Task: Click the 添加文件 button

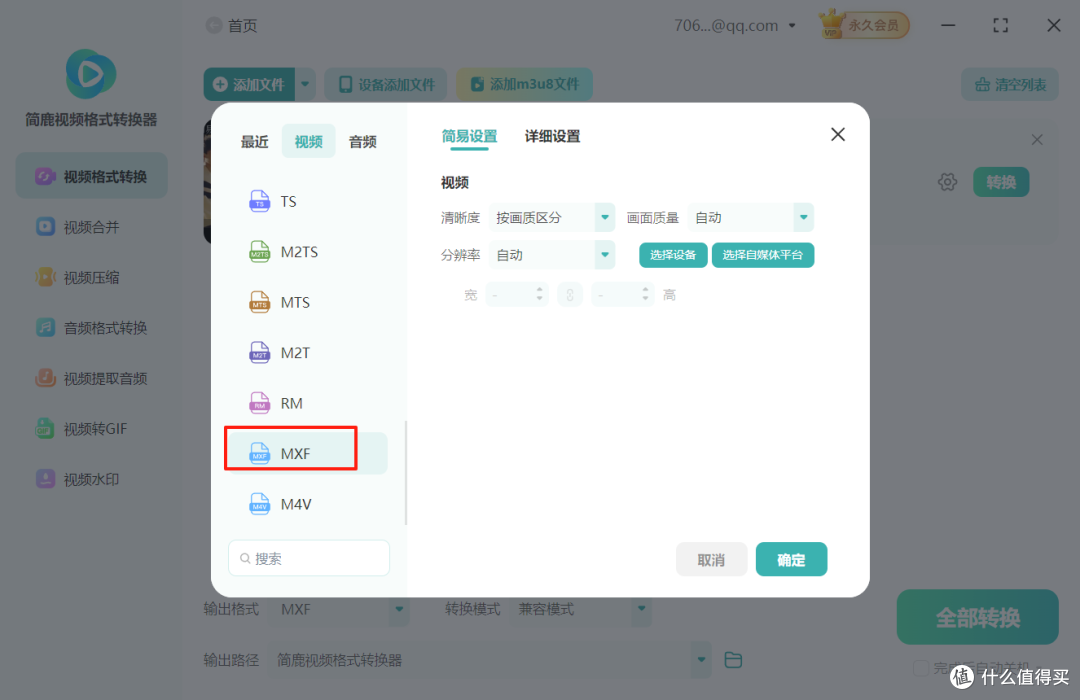Action: tap(249, 85)
